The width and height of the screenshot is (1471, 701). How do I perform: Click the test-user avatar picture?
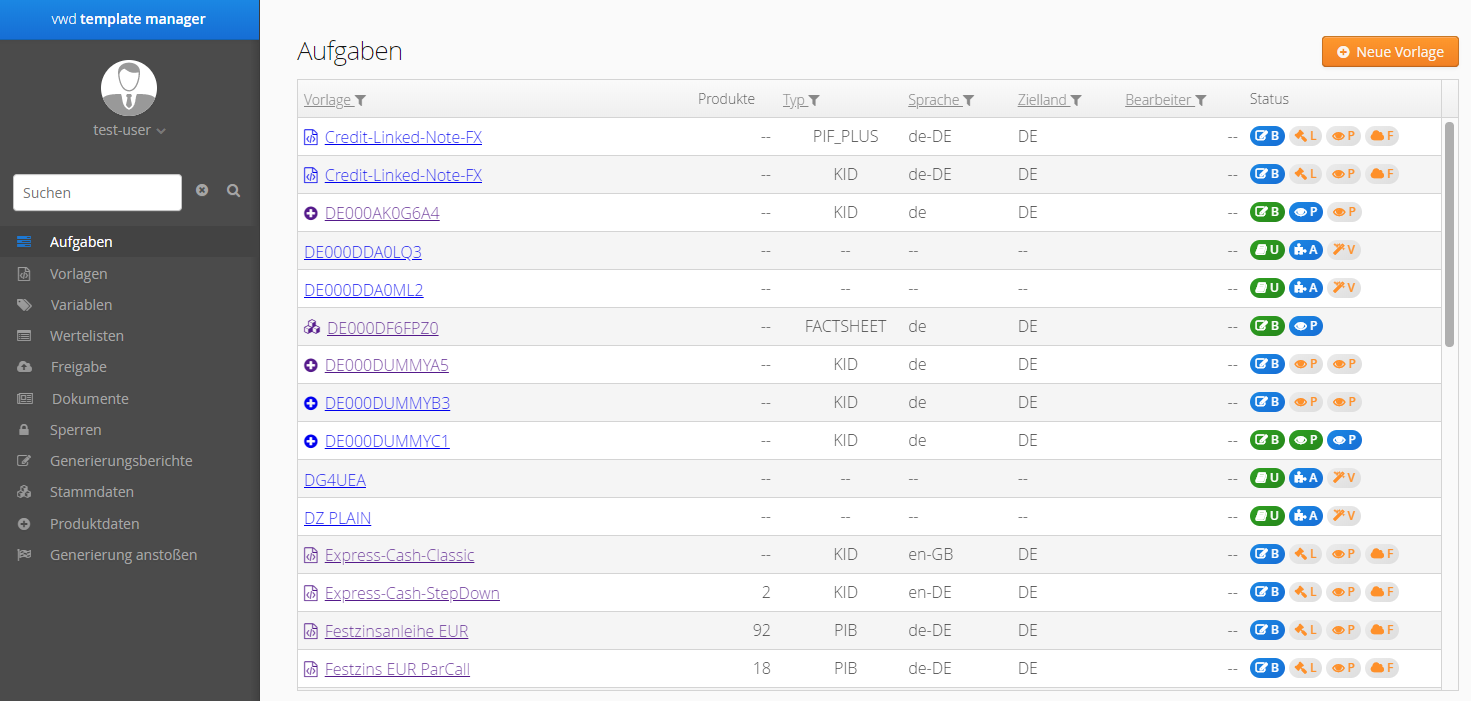tap(129, 88)
